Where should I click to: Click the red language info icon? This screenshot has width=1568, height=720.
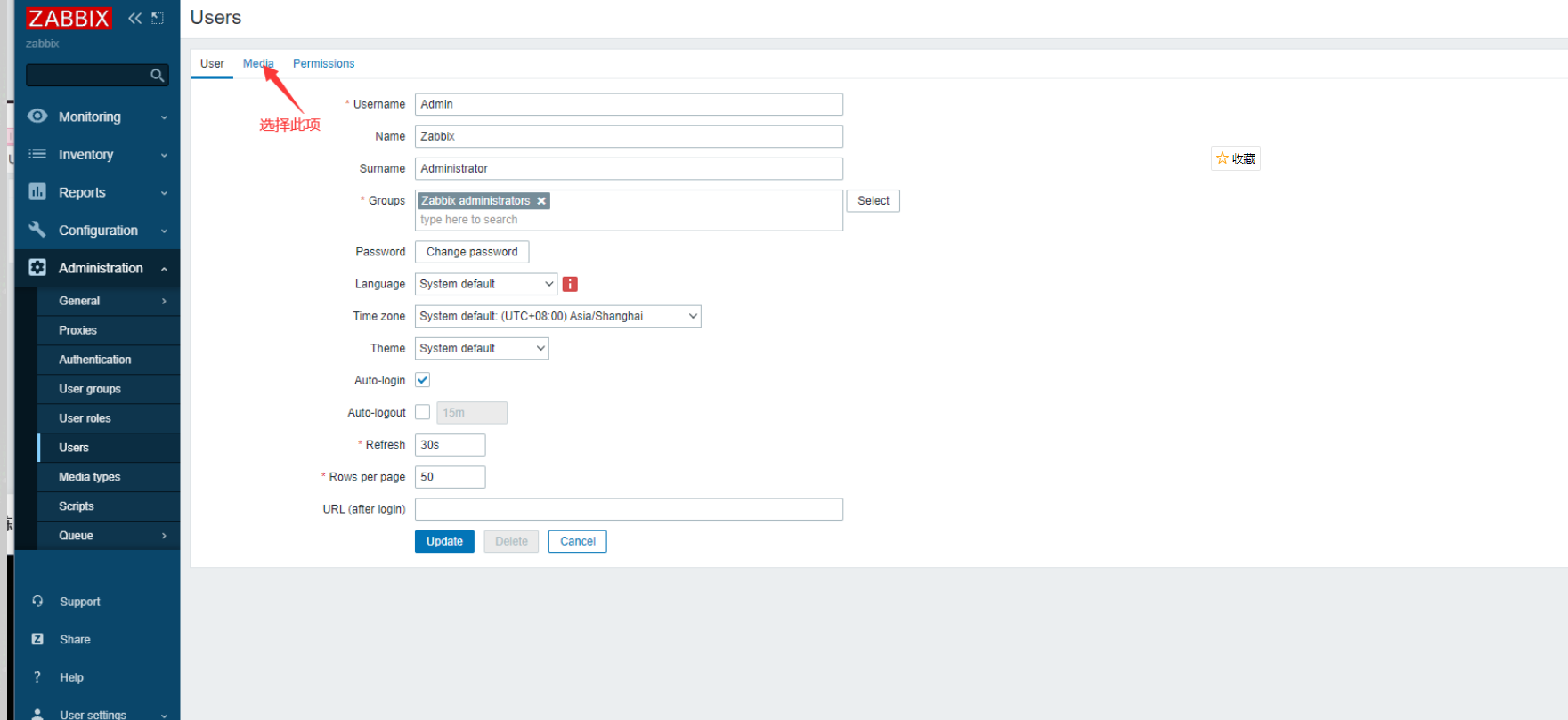click(x=571, y=284)
